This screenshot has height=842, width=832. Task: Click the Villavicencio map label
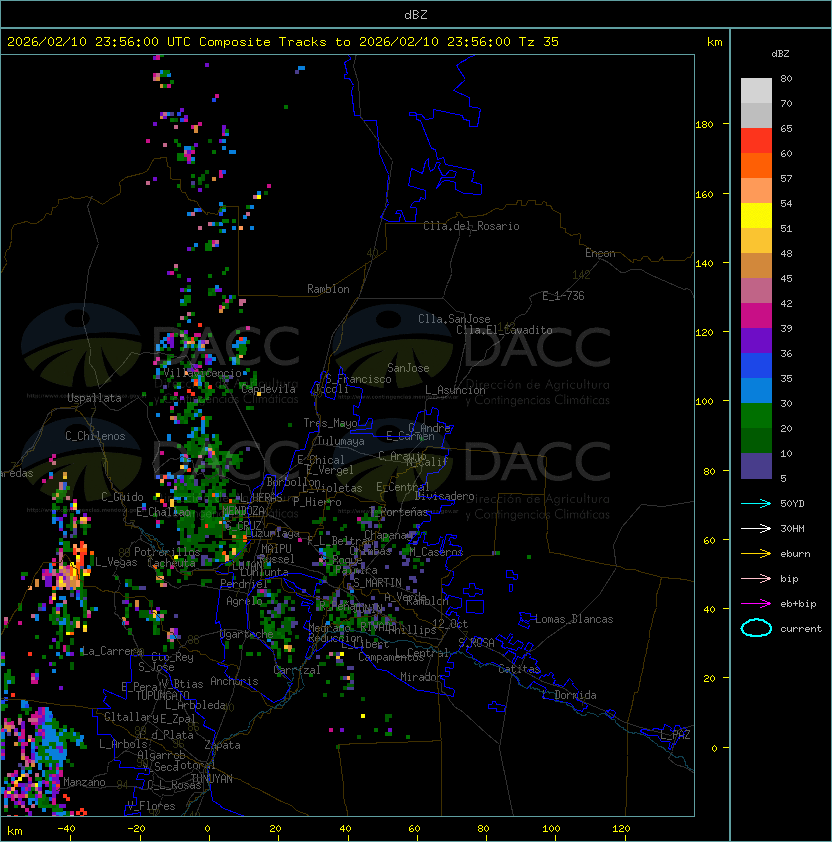click(x=202, y=373)
